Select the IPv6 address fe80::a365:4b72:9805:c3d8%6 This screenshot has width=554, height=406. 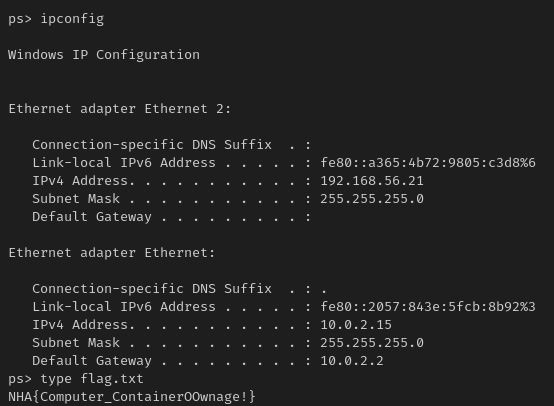pos(428,163)
